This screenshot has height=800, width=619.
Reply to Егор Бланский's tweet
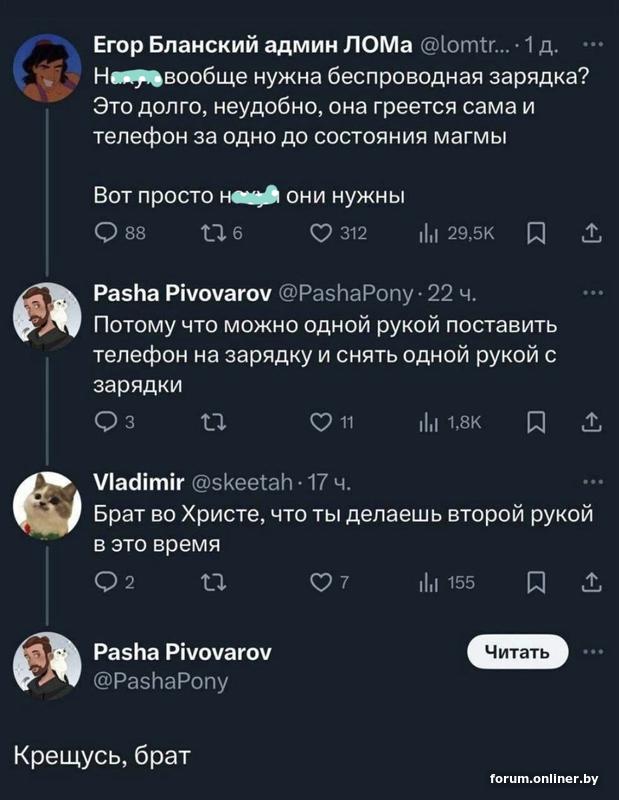coord(104,234)
